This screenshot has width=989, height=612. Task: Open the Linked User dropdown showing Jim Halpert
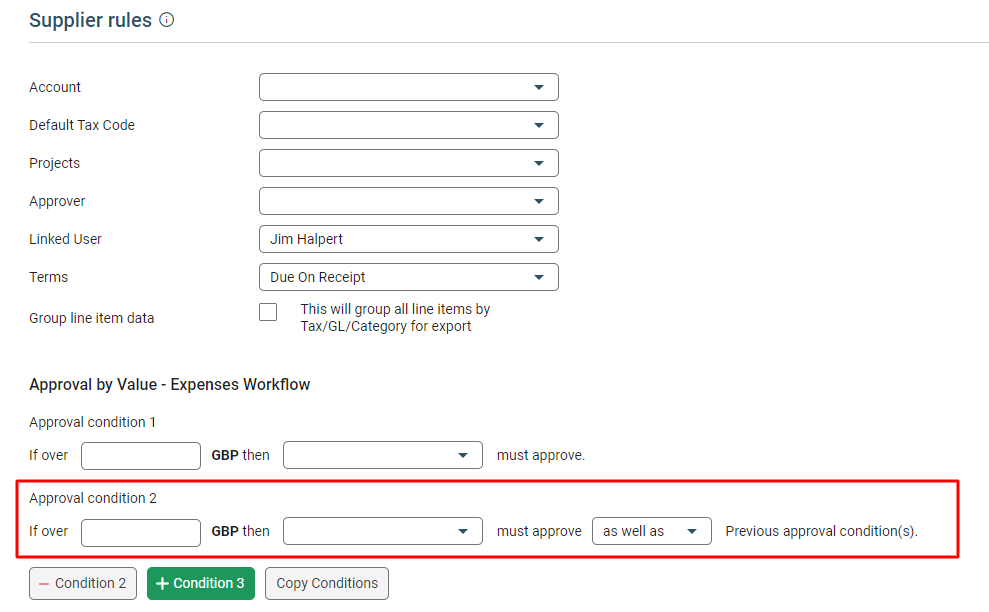coord(408,239)
